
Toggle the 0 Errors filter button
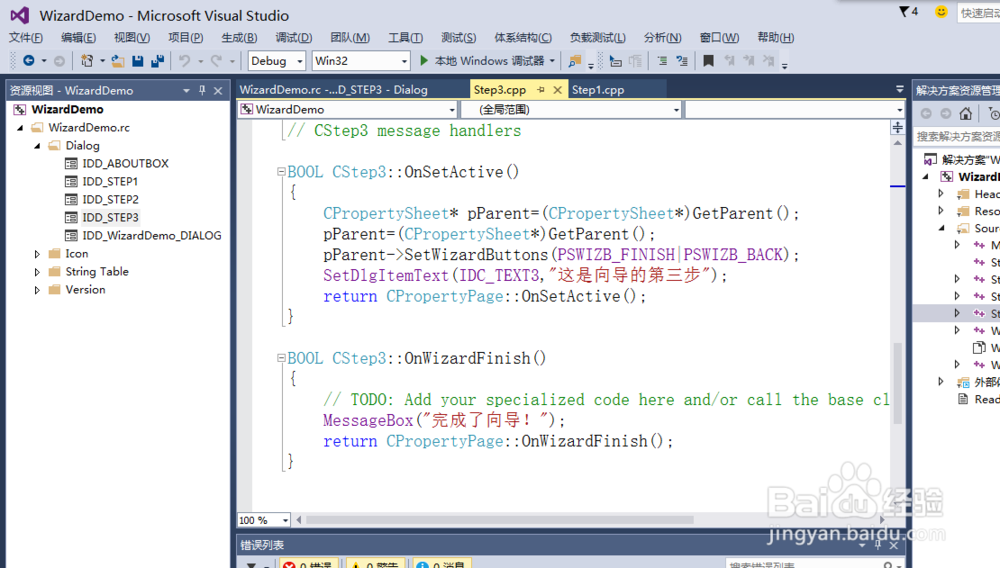point(309,564)
